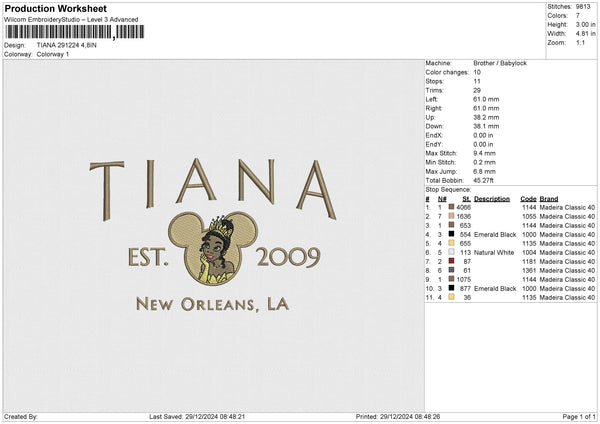Click the Trims value '29'
The height and width of the screenshot is (424, 600).
(477, 90)
